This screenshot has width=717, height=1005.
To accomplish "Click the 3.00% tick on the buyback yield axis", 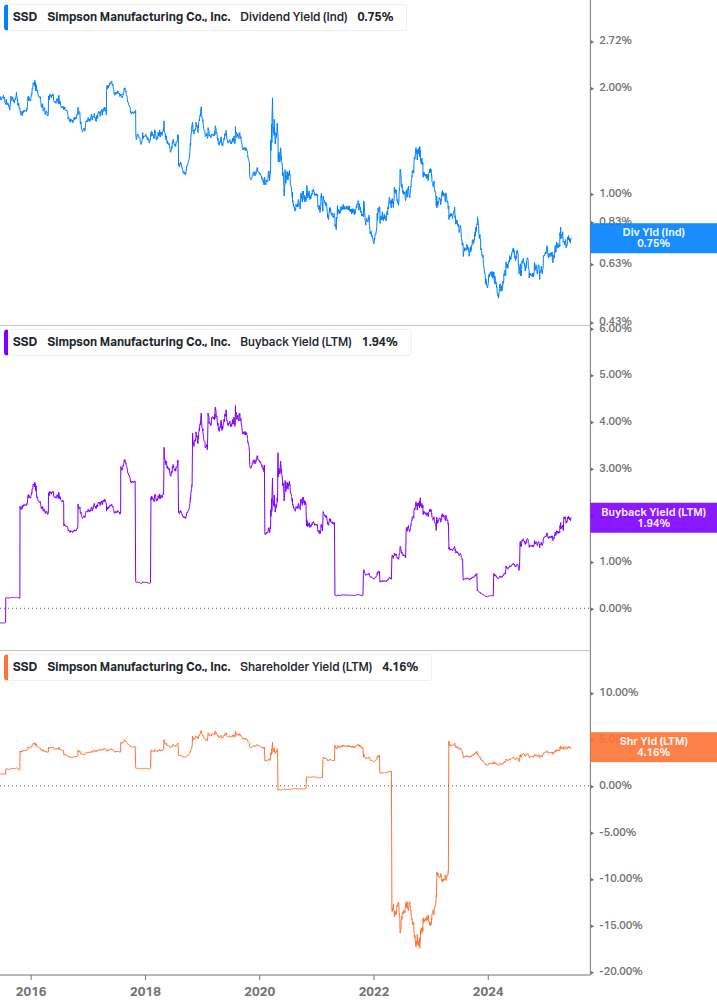I will pyautogui.click(x=615, y=469).
